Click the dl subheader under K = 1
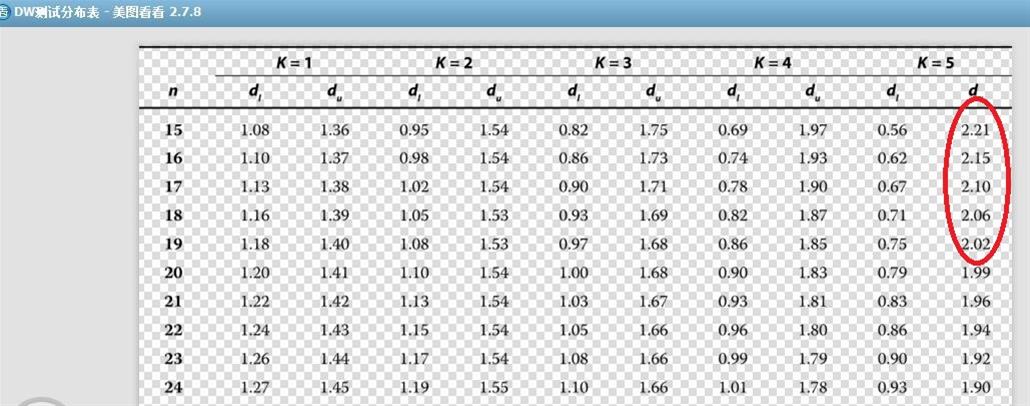The width and height of the screenshot is (1030, 406). (x=256, y=93)
